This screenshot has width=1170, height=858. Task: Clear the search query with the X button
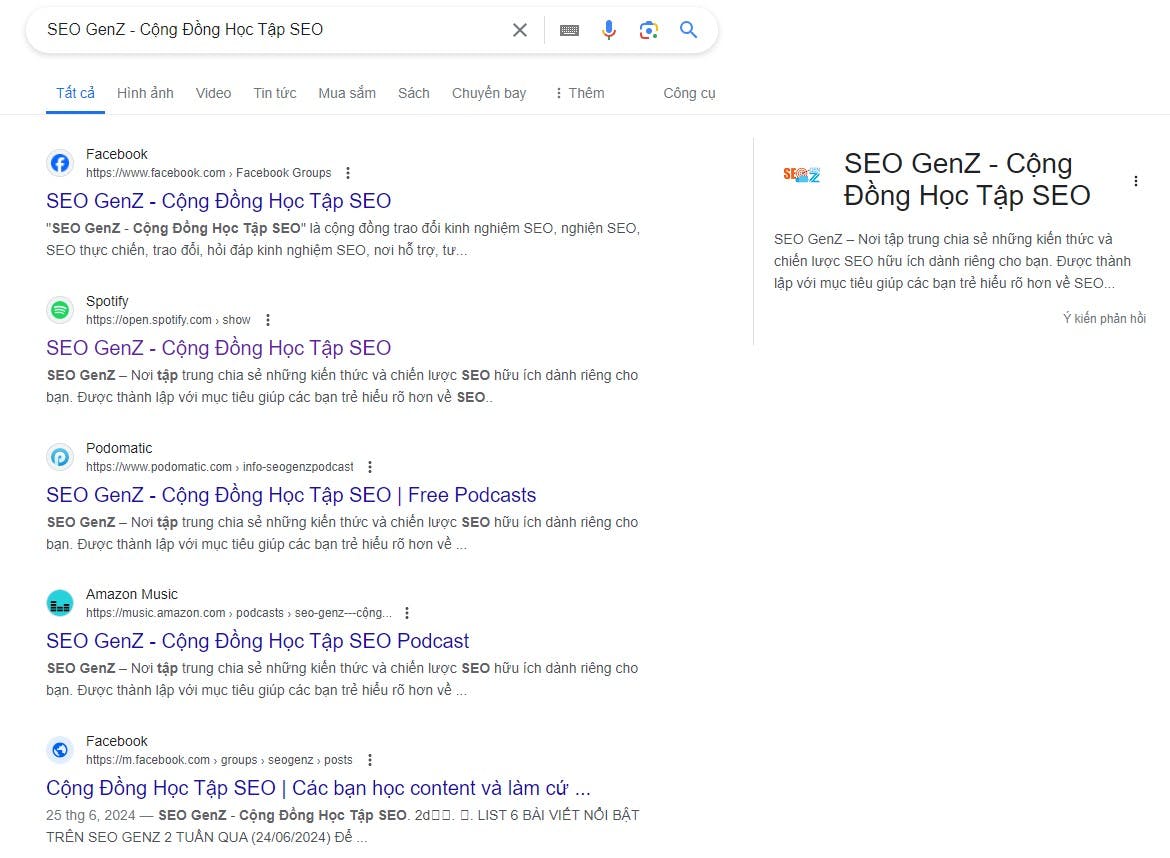[519, 30]
